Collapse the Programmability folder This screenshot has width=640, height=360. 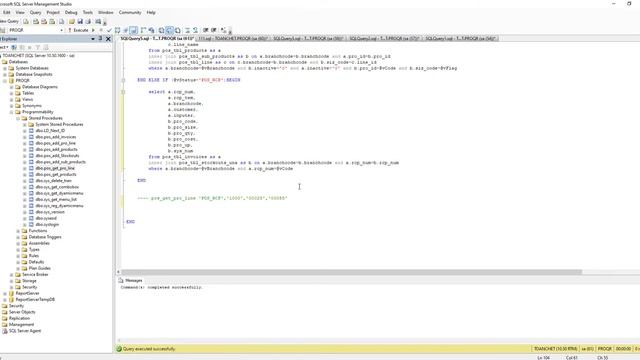pyautogui.click(x=11, y=112)
